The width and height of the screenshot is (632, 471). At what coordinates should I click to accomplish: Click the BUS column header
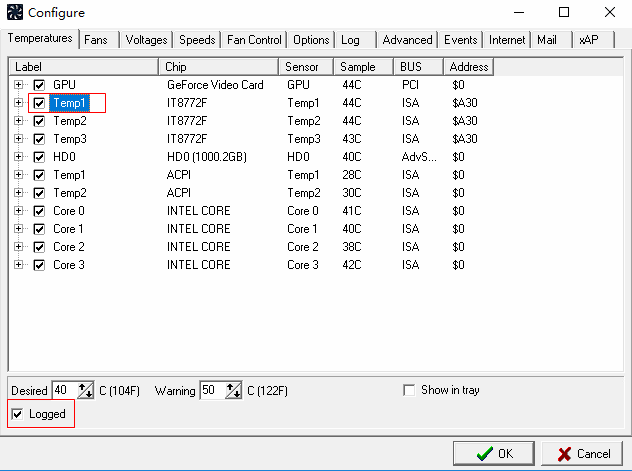tap(418, 66)
